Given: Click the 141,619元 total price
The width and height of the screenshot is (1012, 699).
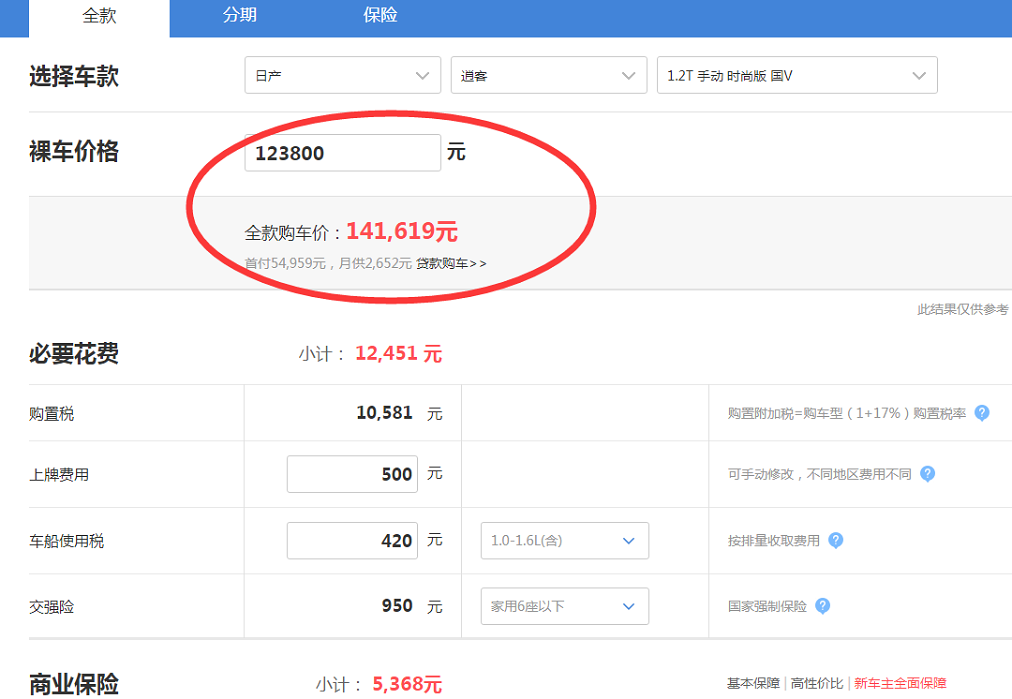Looking at the screenshot, I should [402, 231].
